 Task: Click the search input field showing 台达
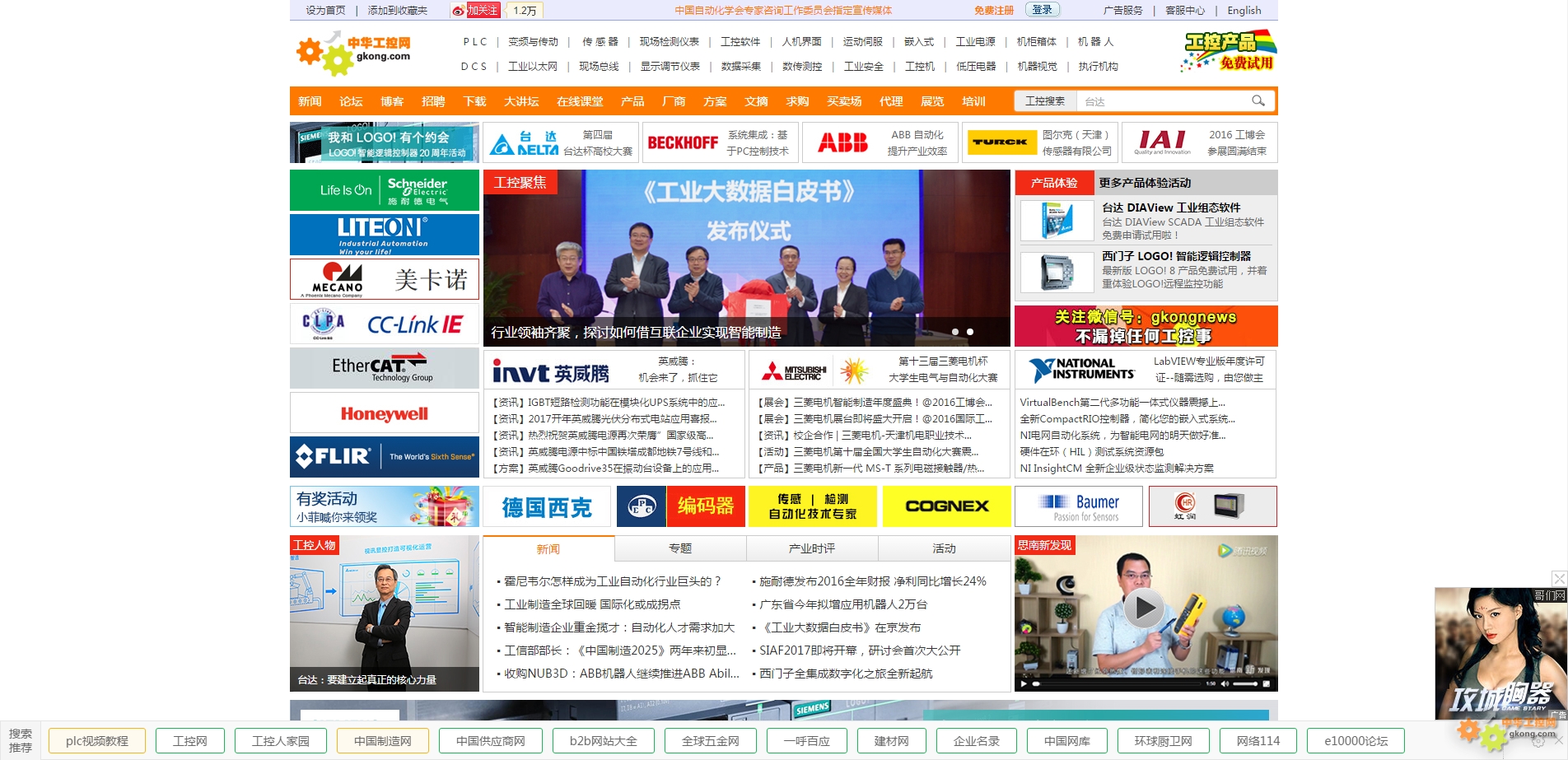coord(1161,101)
